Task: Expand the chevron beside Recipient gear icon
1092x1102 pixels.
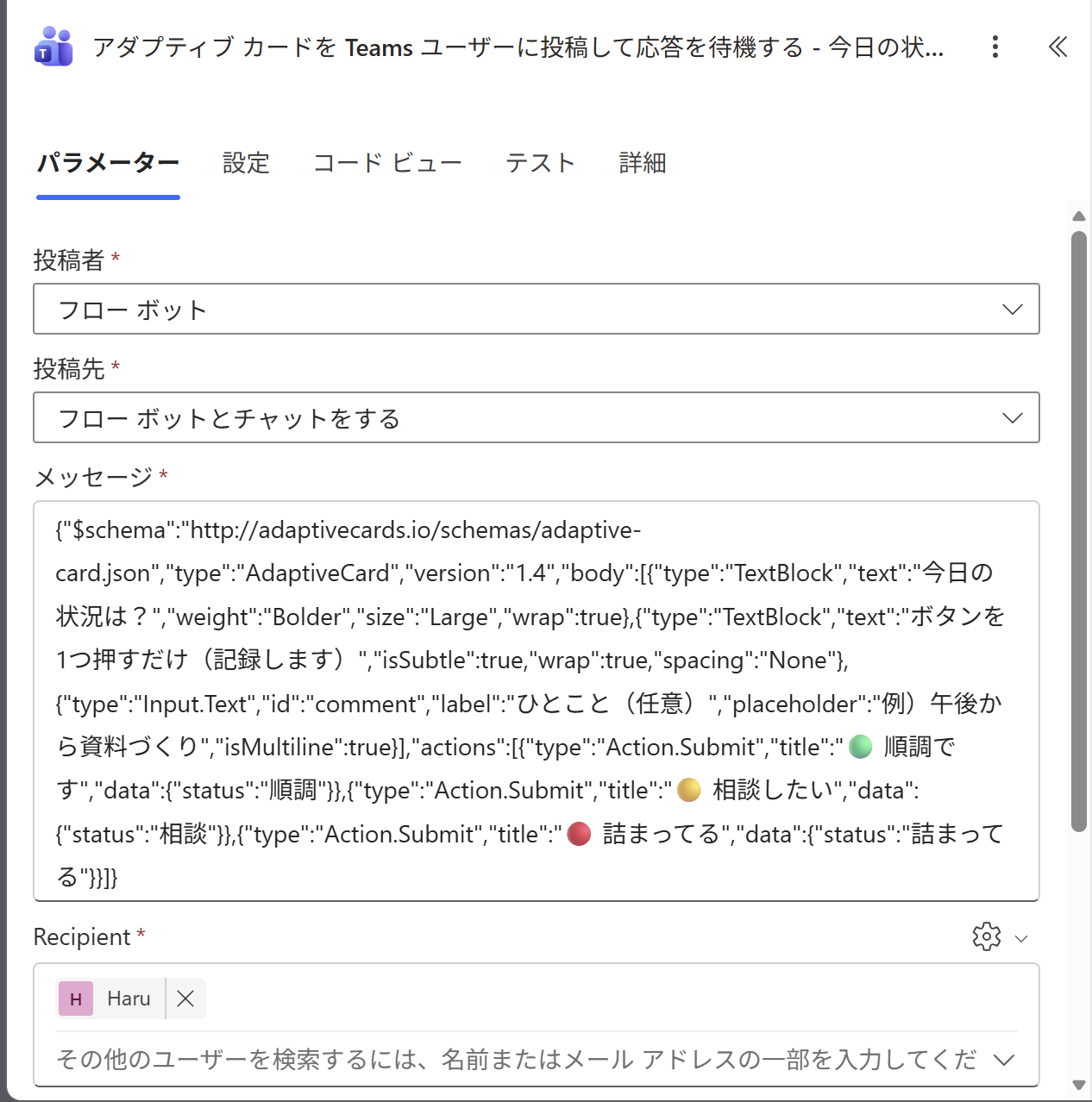Action: 1021,938
